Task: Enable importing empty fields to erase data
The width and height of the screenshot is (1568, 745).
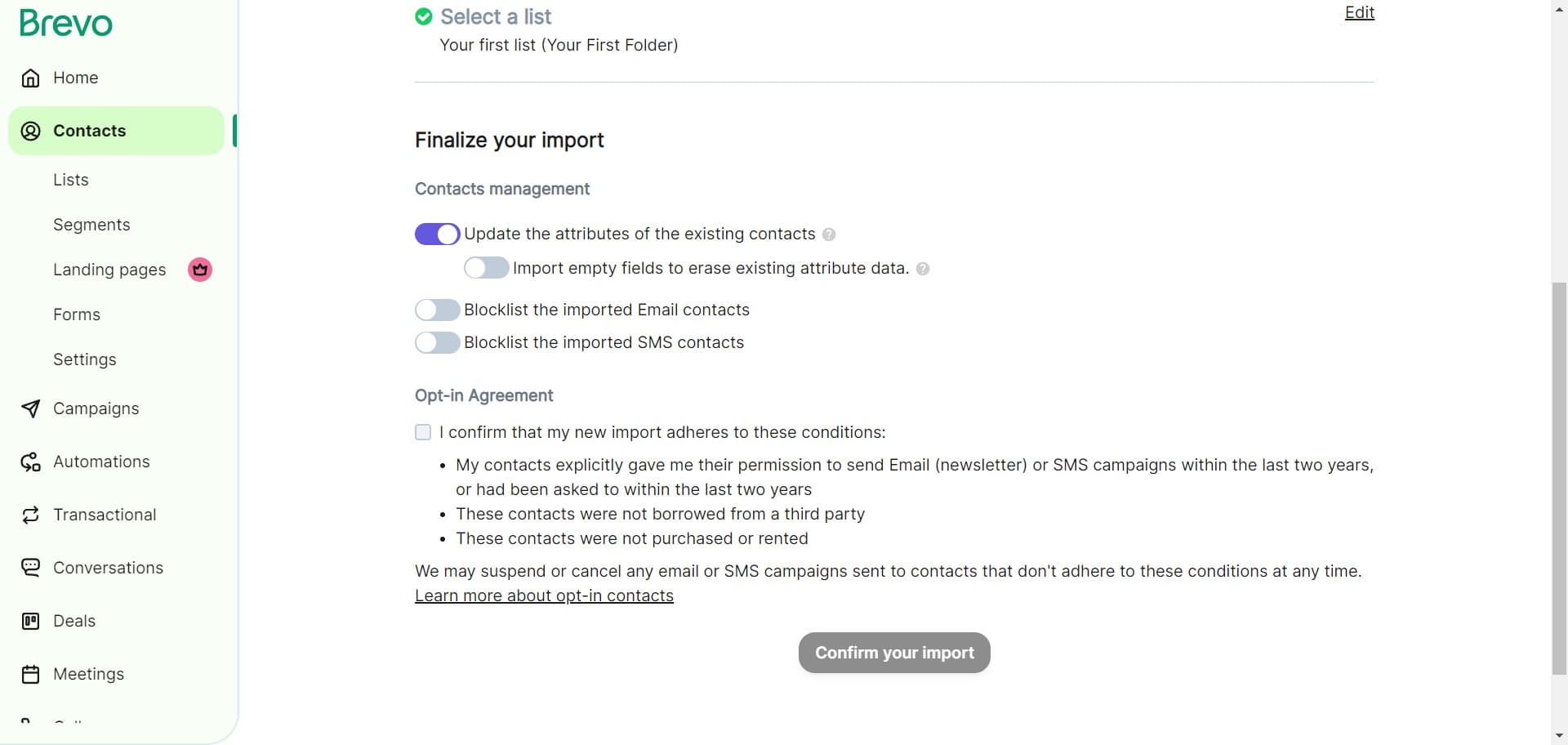Action: pyautogui.click(x=486, y=267)
